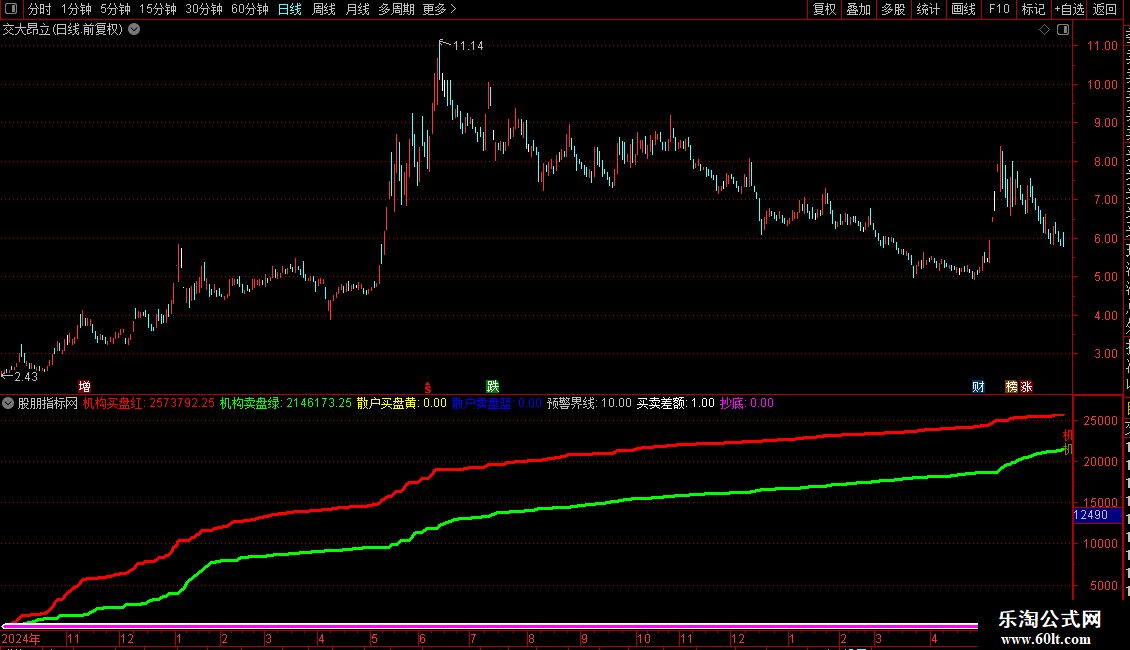This screenshot has width=1130, height=650.
Task: Click the 预警界线 value label
Action: tap(589, 404)
